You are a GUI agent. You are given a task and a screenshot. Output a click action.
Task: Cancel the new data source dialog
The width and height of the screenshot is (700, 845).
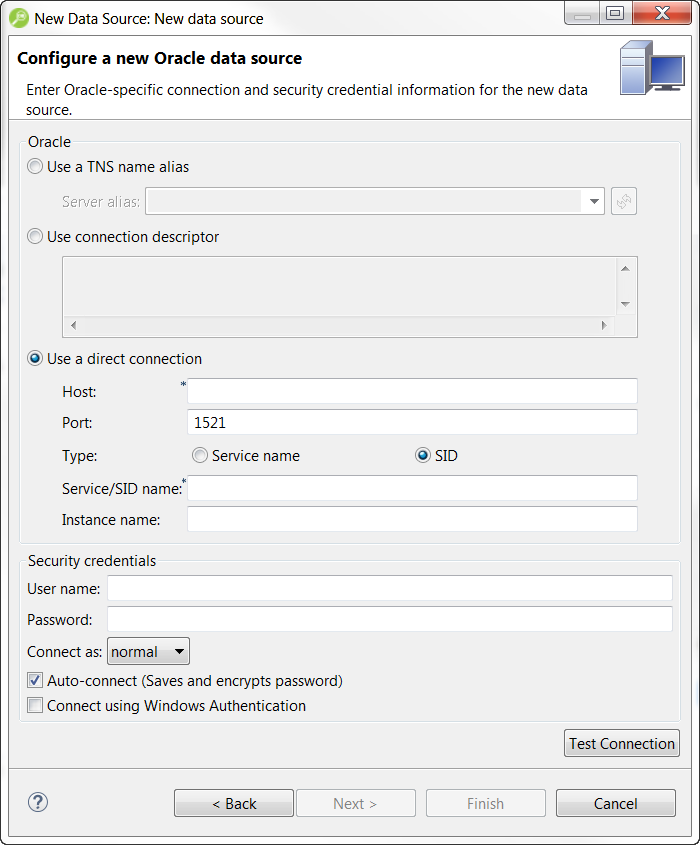point(615,803)
